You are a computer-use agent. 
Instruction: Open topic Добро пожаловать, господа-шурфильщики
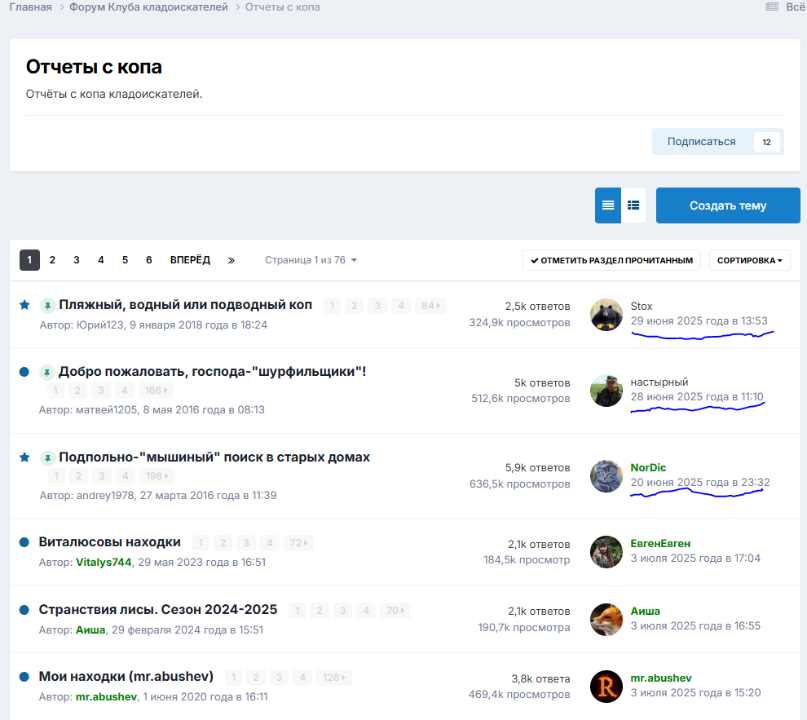pos(212,372)
